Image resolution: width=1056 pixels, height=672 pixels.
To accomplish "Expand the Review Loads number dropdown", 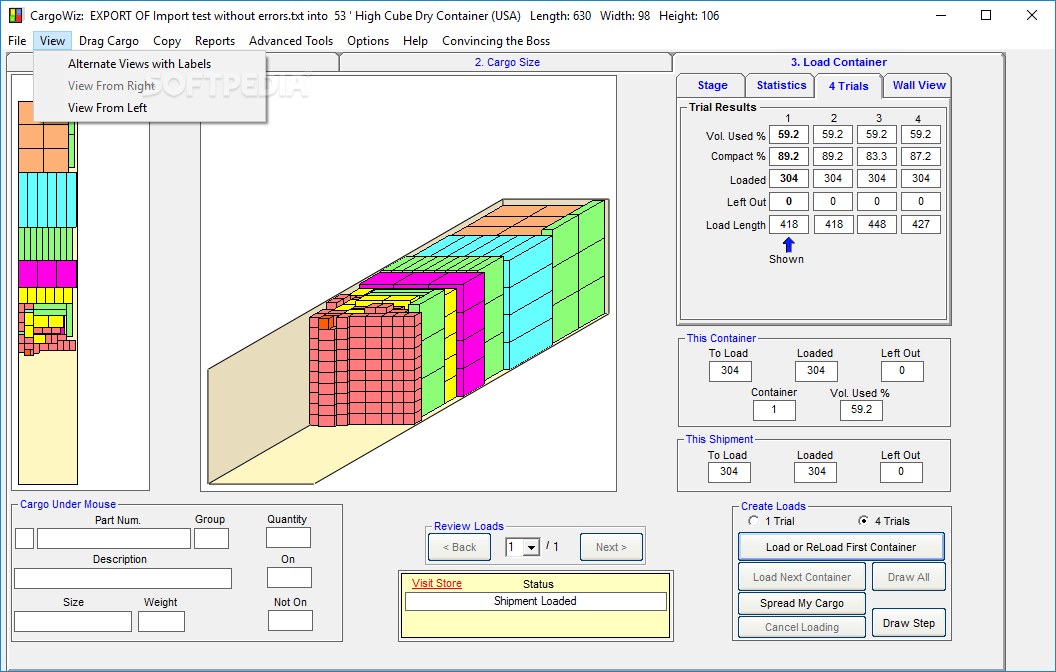I will 531,547.
